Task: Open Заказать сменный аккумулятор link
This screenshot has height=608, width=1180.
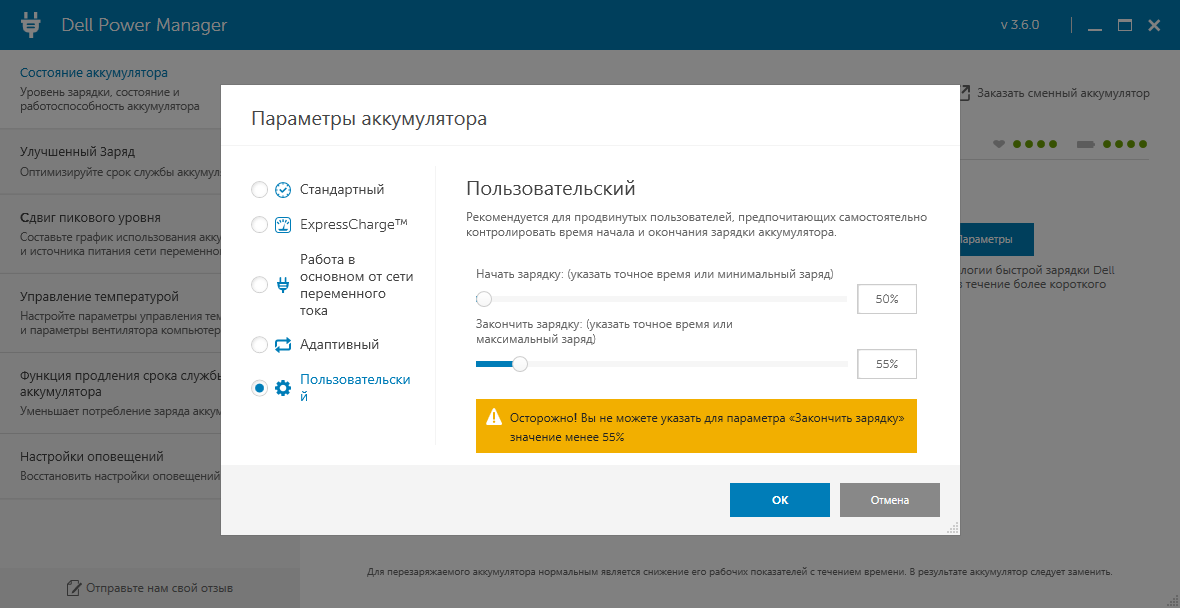Action: click(1063, 93)
